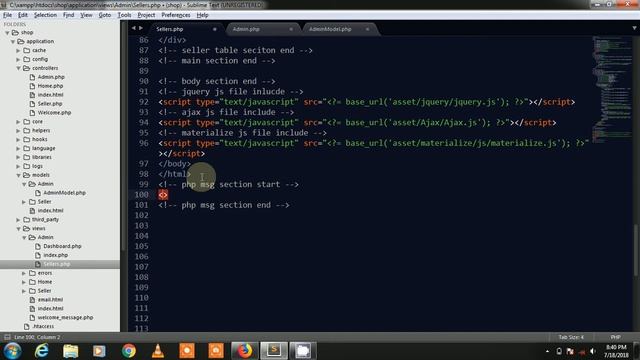Click the minimap code preview

[611, 90]
